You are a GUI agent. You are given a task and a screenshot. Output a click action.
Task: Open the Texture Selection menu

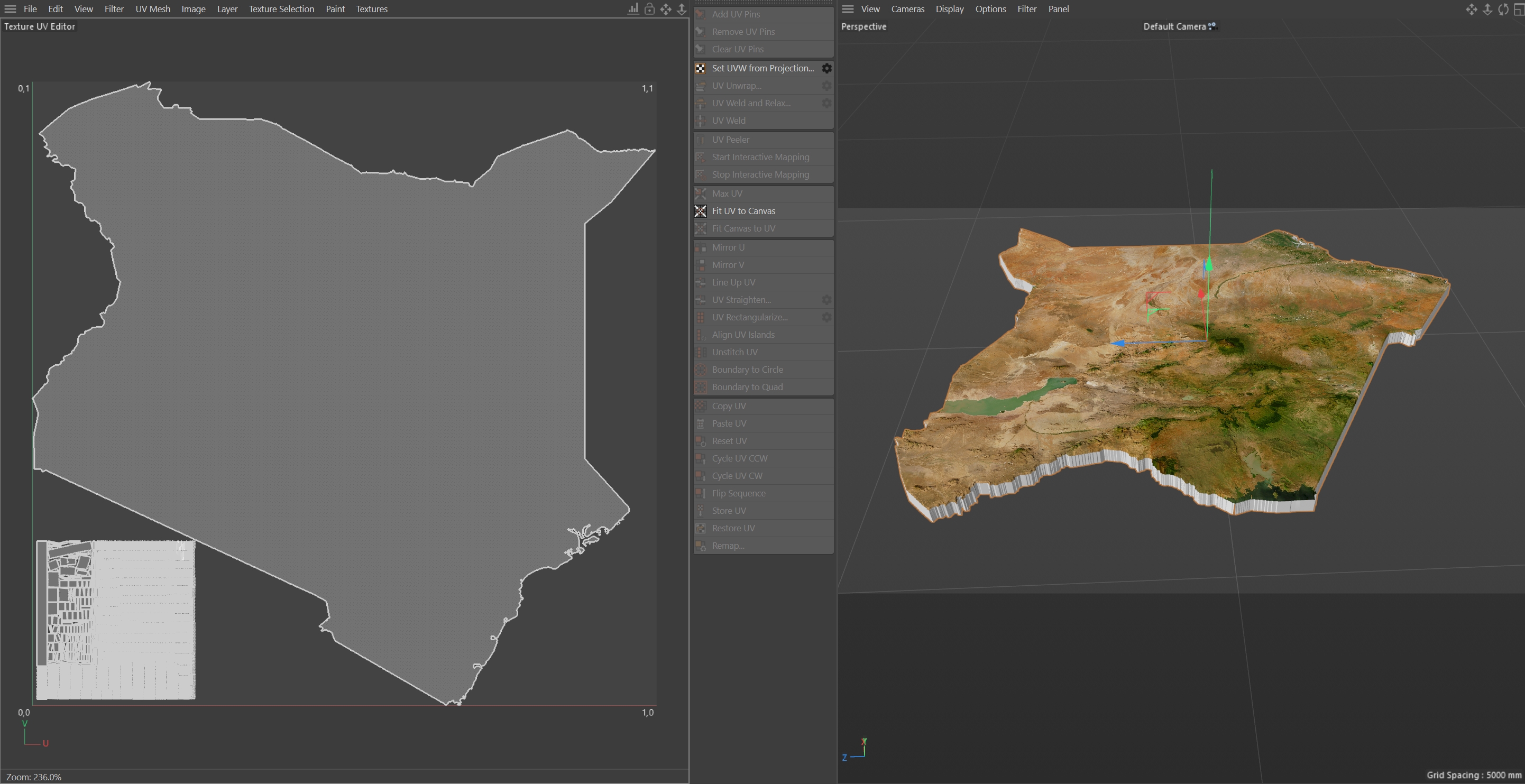[281, 9]
